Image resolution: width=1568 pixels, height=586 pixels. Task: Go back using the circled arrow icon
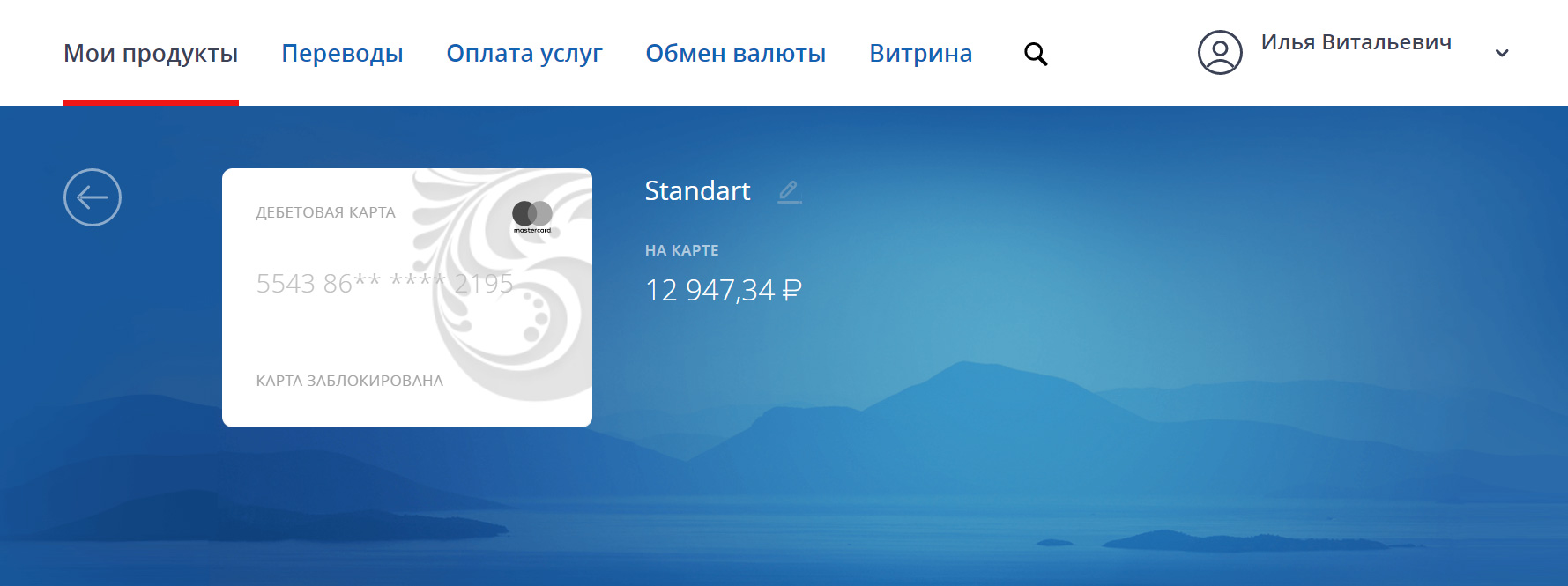tap(93, 197)
